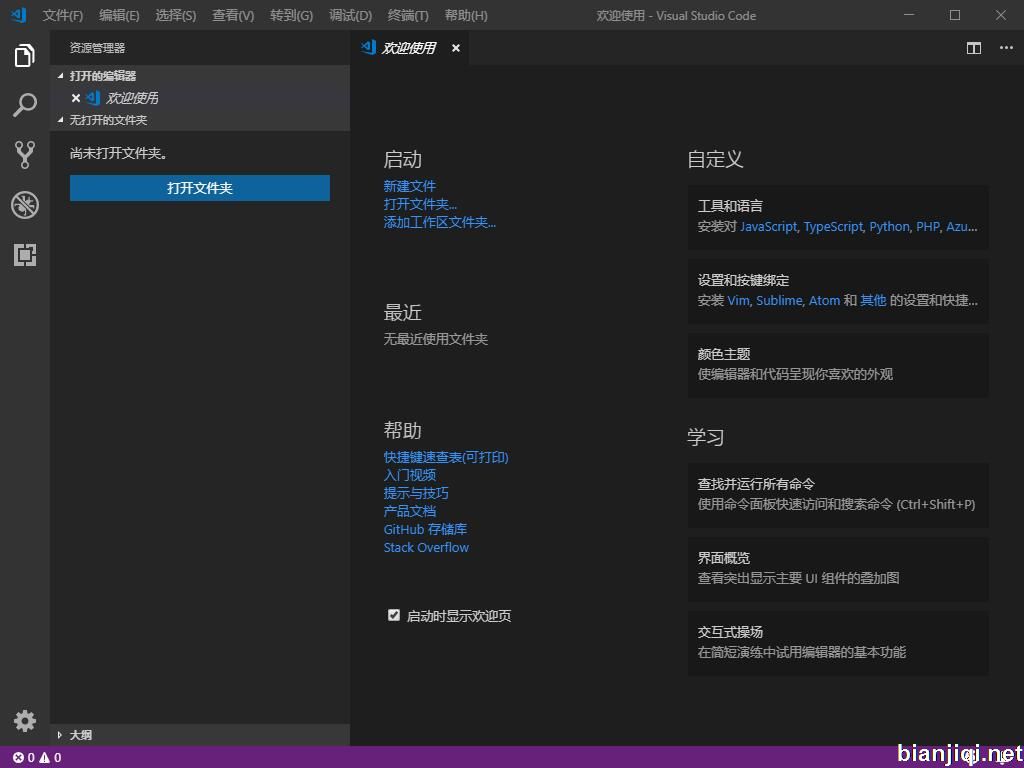Open the GitHub 存储库 link
The height and width of the screenshot is (768, 1024).
point(425,529)
